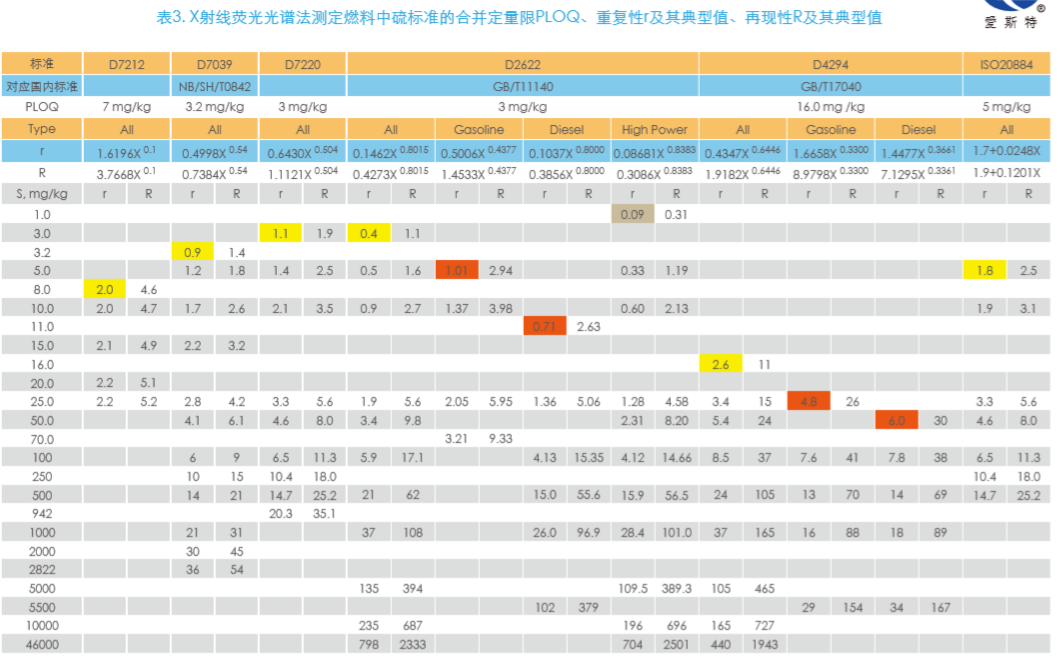The width and height of the screenshot is (1060, 657).
Task: Click the NB/SH/T0842 domestic standard cell
Action: [215, 86]
